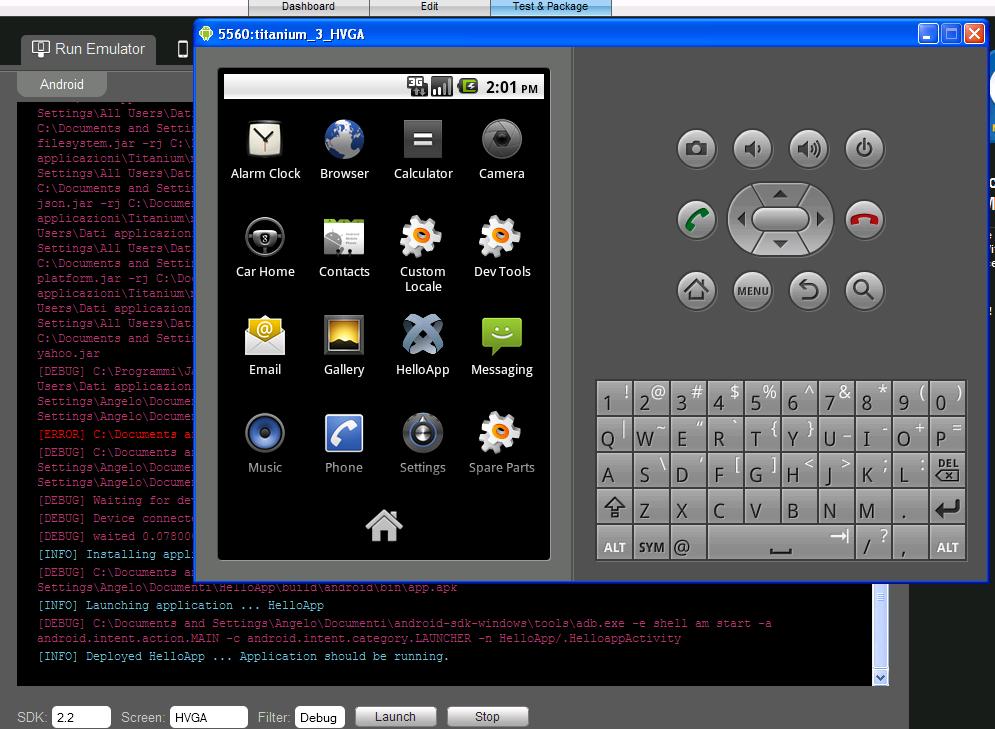Click the Android icon in emulator title bar
995x729 pixels.
(x=206, y=34)
